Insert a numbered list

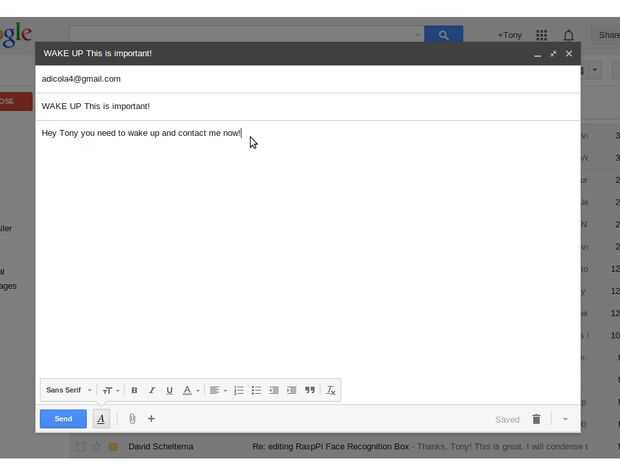239,390
